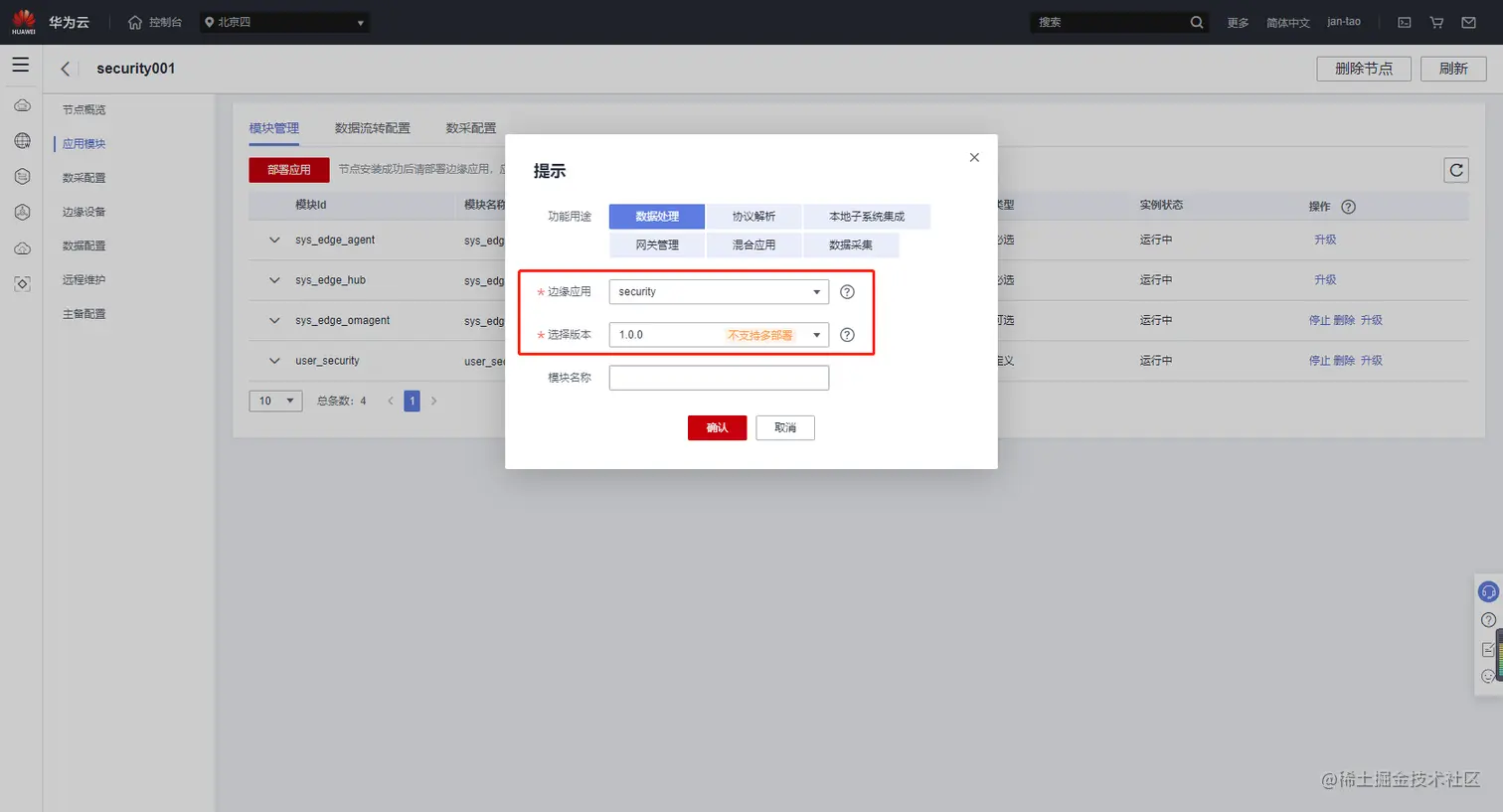Switch to the 模块管理 tab

[273, 128]
